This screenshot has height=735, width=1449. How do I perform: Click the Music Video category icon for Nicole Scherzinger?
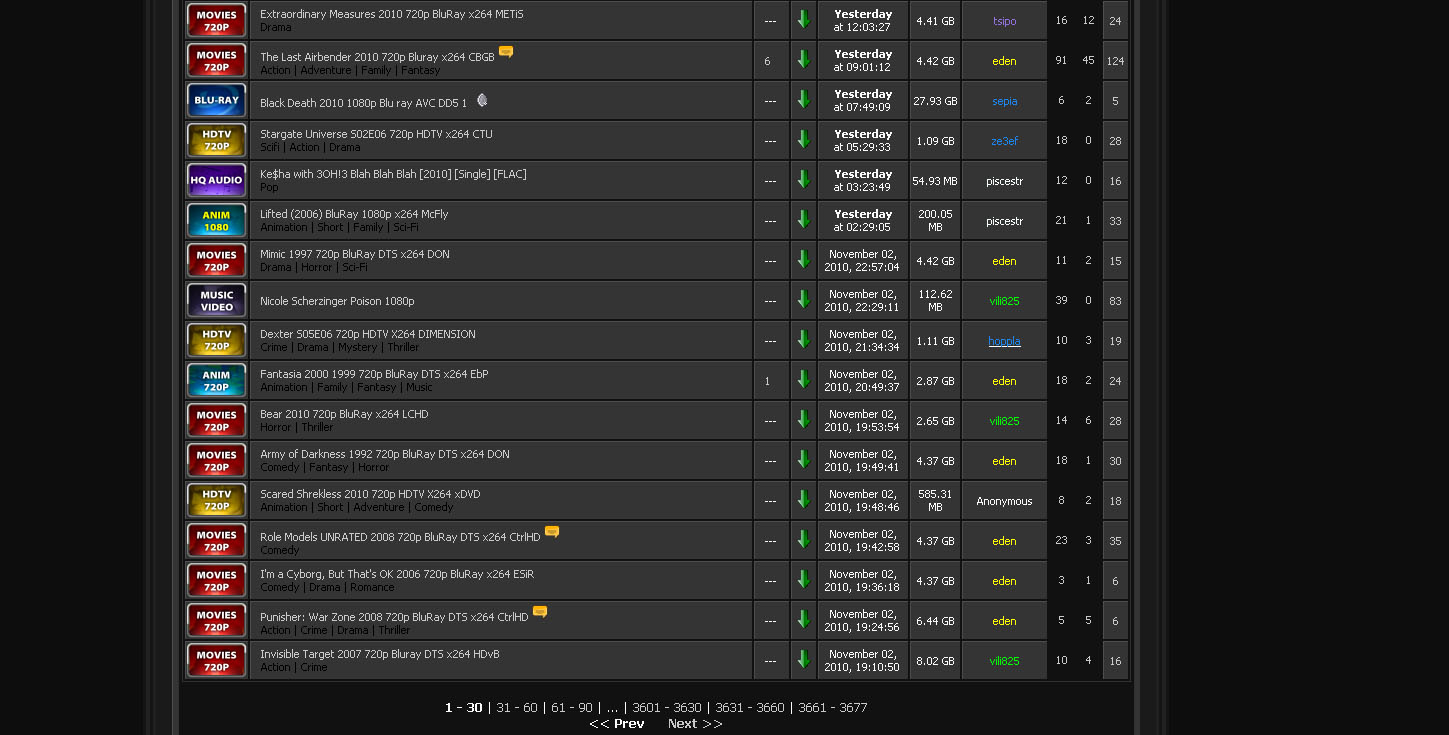tap(216, 300)
